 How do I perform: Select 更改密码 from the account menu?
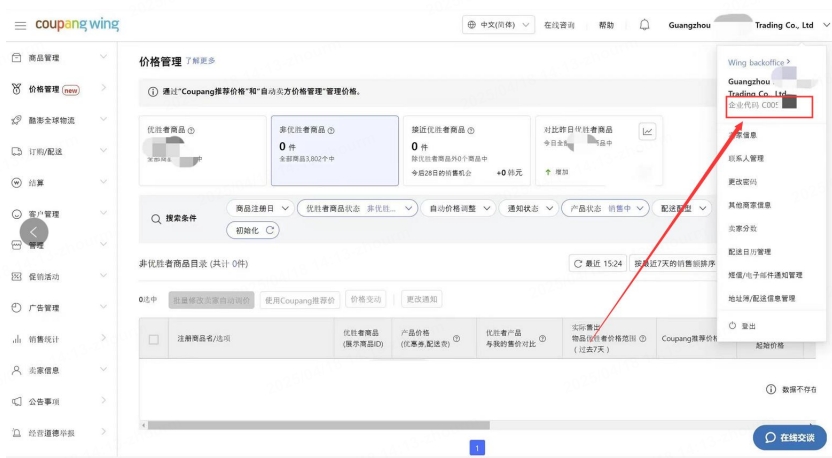(742, 182)
